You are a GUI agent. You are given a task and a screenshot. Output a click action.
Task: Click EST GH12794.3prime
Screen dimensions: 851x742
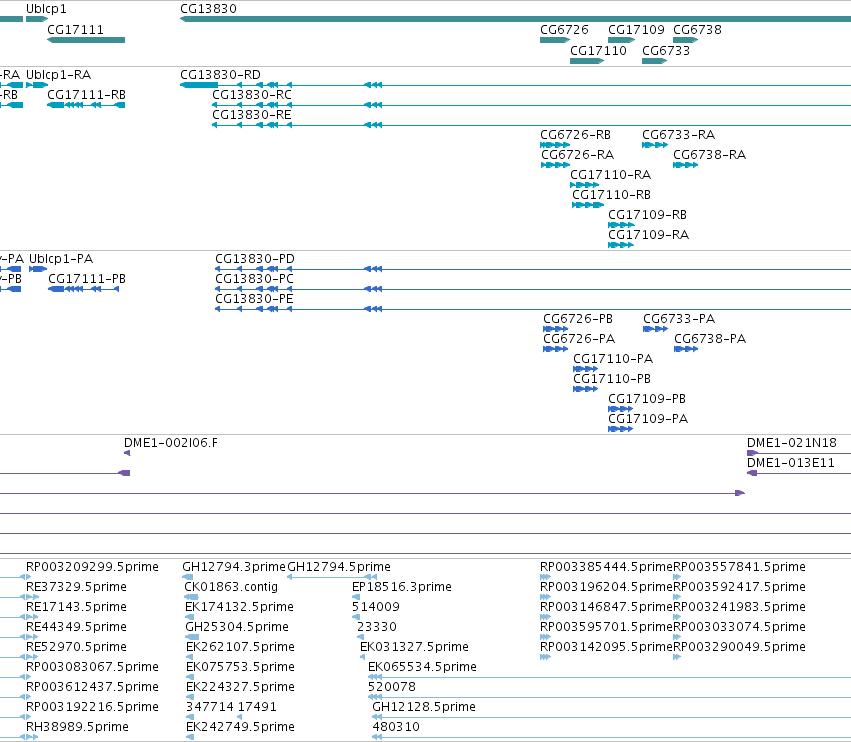[x=187, y=577]
